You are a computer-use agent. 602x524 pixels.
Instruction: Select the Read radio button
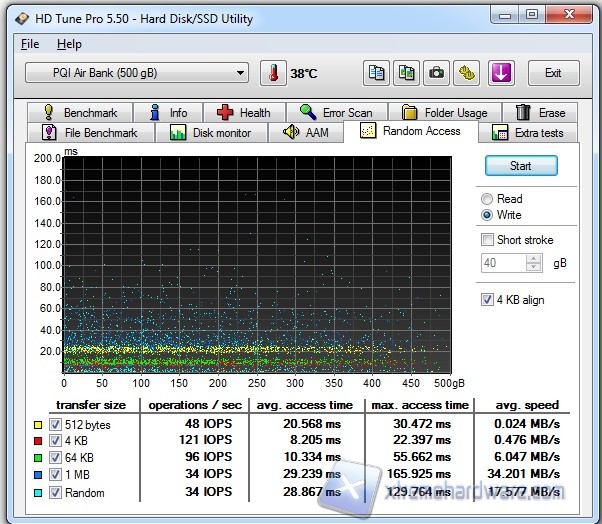click(487, 199)
